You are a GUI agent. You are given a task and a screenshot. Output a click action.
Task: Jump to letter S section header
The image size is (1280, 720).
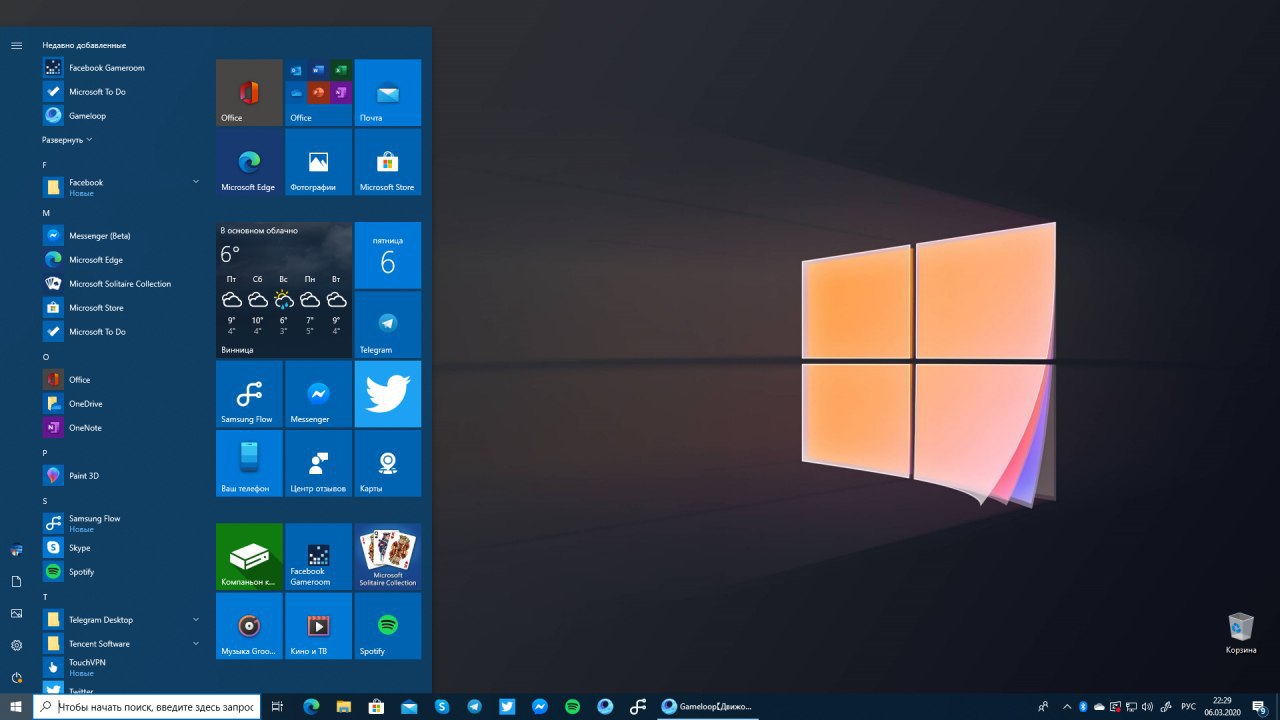click(45, 501)
